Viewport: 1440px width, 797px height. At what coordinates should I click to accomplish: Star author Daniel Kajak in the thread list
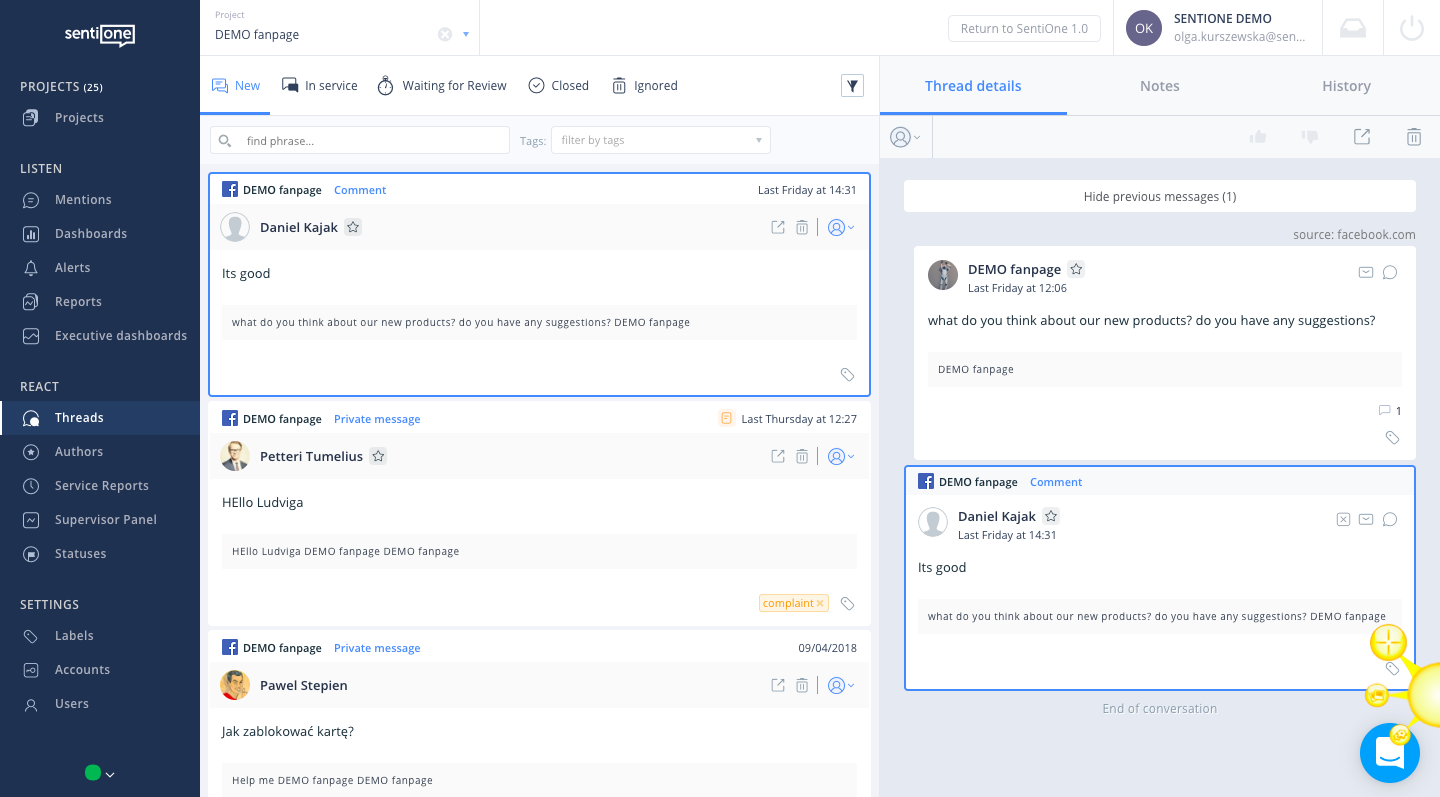pyautogui.click(x=353, y=228)
